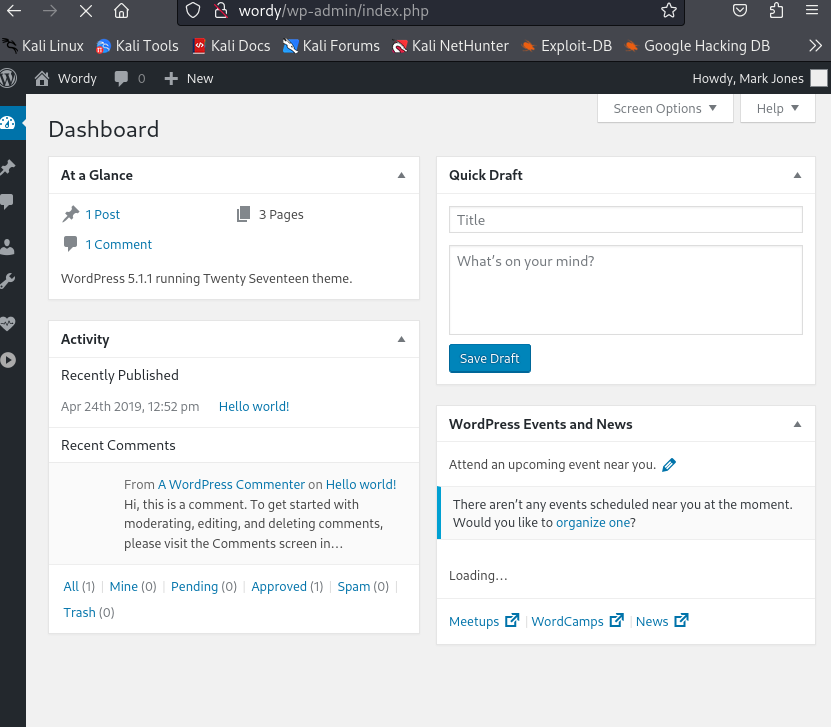This screenshot has height=727, width=831.
Task: Click Save Draft button
Action: 490,359
